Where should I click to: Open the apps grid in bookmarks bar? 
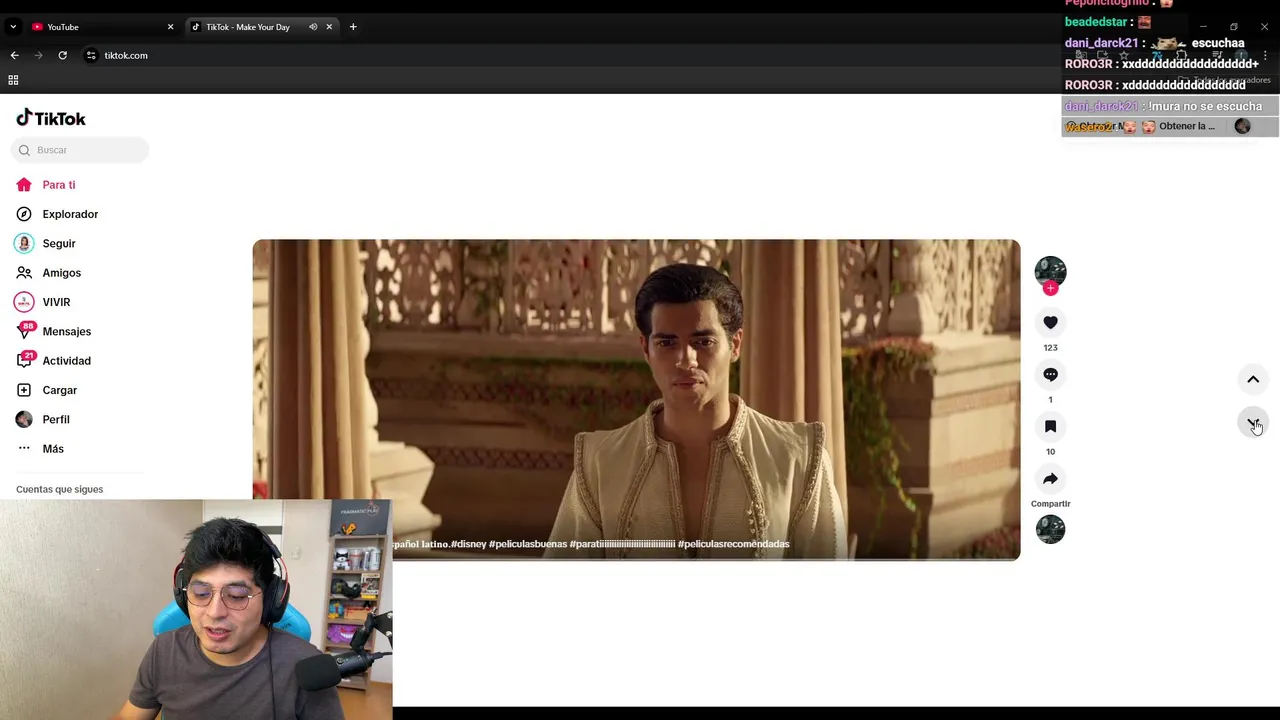coord(13,80)
